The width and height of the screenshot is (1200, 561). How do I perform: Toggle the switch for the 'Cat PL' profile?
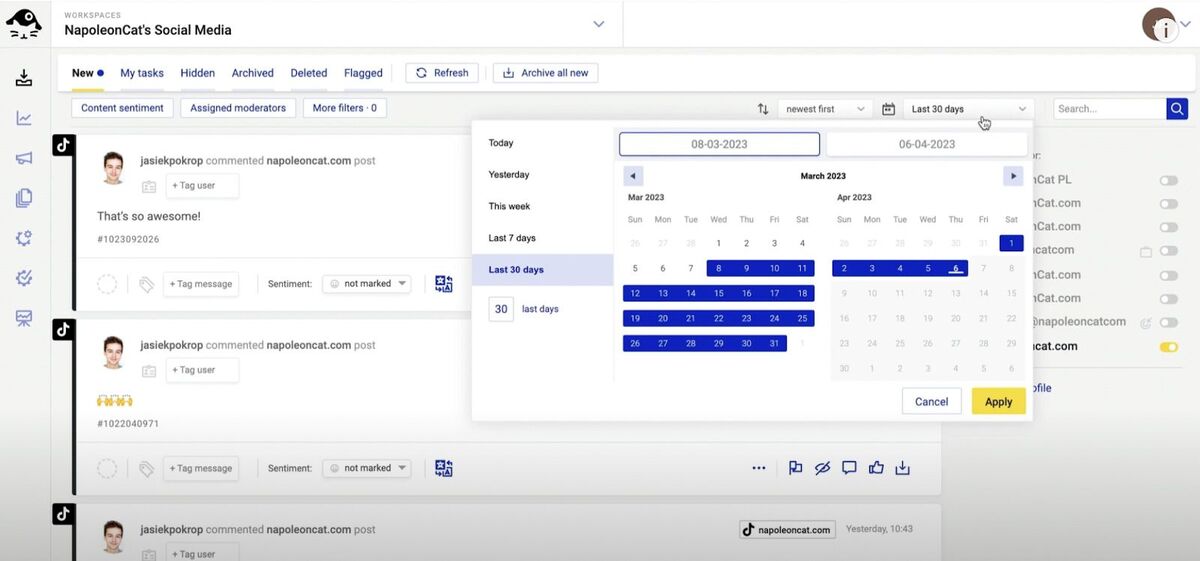click(1168, 180)
